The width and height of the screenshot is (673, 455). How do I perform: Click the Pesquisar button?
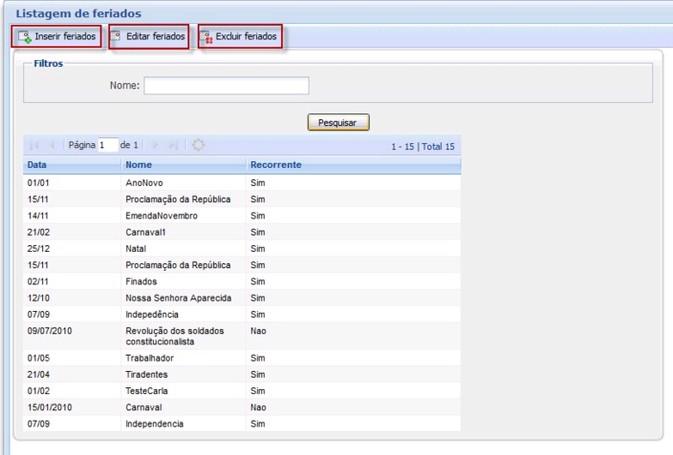[338, 122]
